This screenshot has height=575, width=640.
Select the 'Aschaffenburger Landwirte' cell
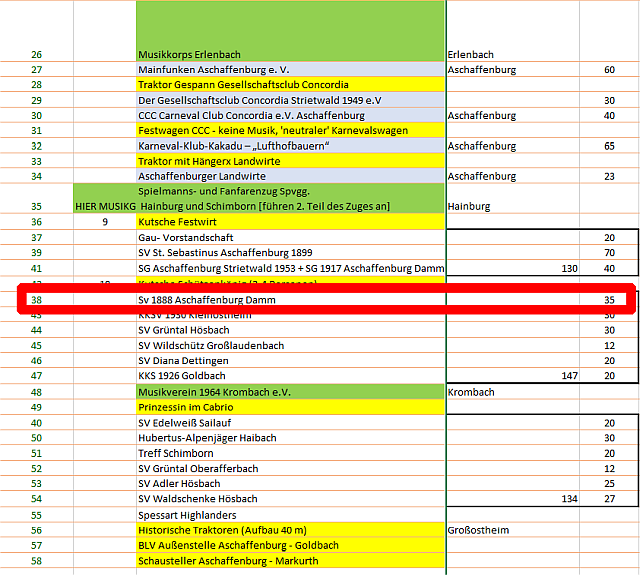pyautogui.click(x=290, y=176)
